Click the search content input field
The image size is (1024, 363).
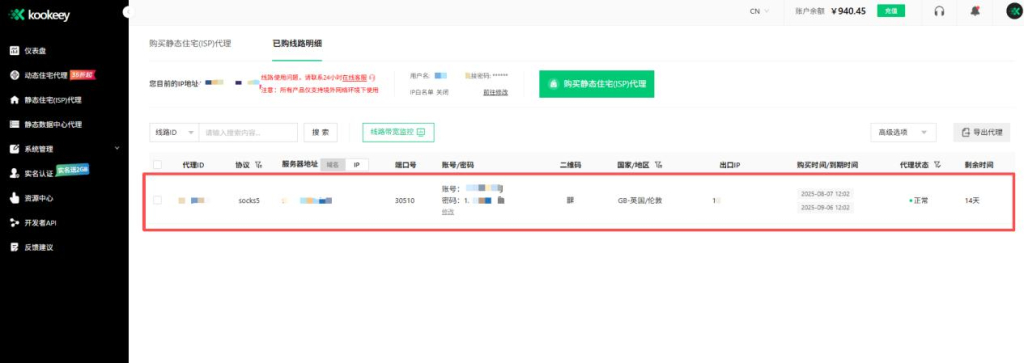(x=248, y=133)
